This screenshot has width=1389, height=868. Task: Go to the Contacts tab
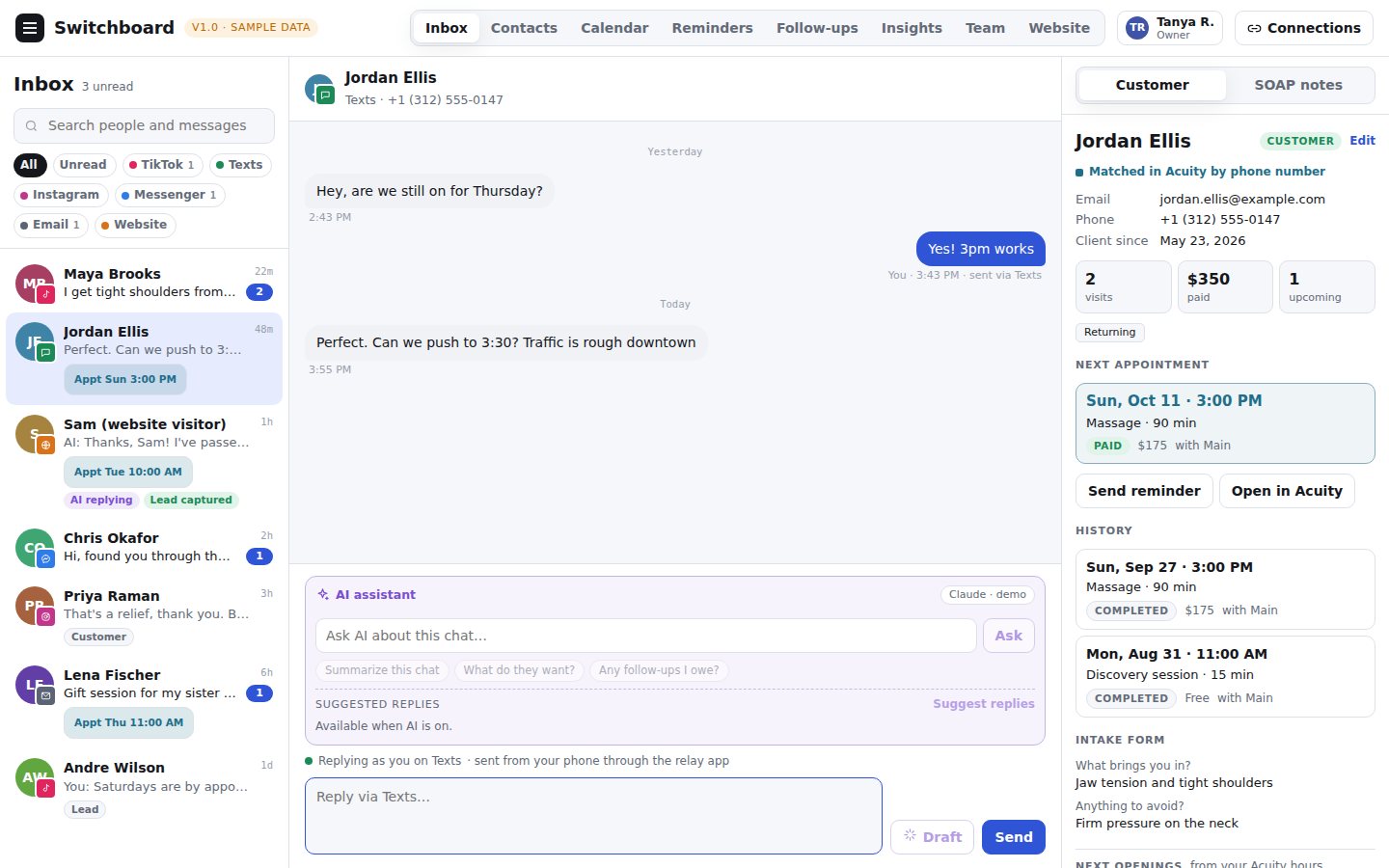(524, 28)
